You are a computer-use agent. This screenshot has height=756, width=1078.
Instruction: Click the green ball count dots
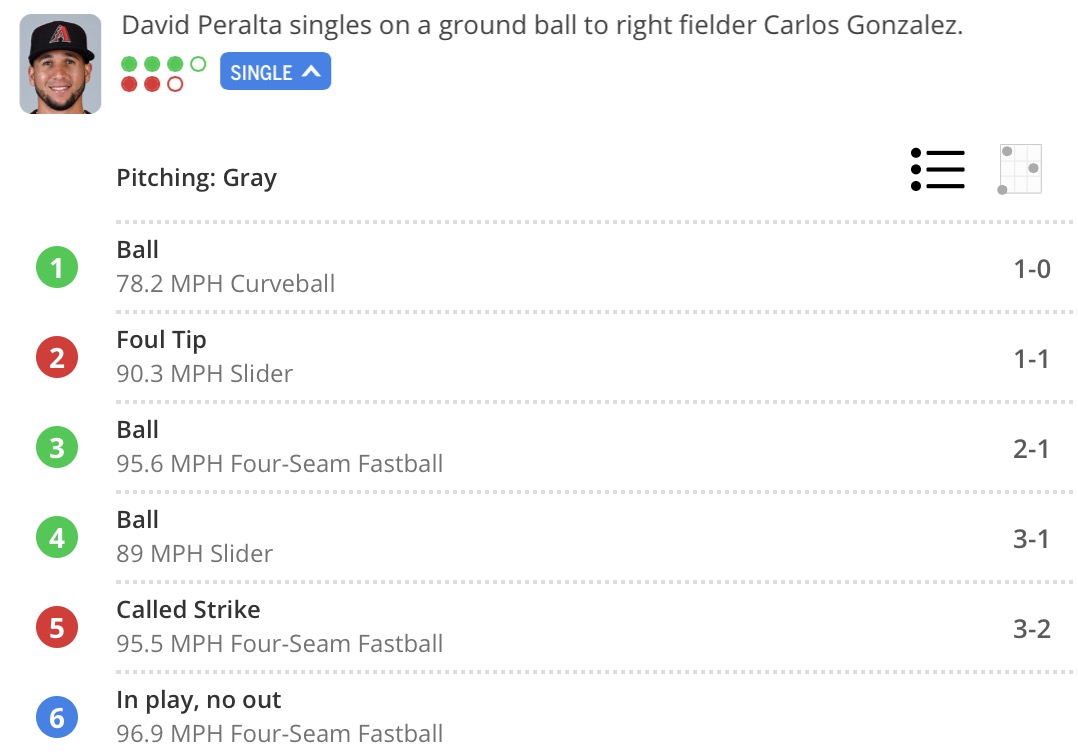(x=164, y=64)
